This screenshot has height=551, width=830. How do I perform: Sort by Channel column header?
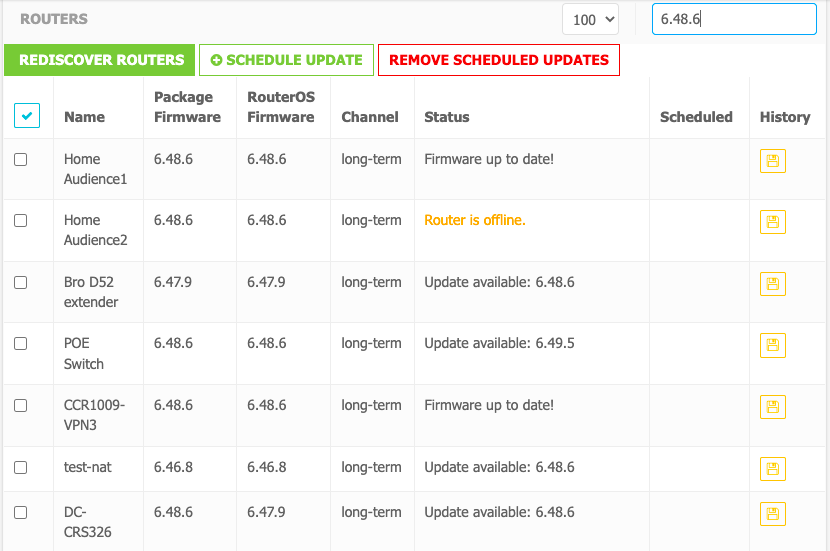pos(370,117)
